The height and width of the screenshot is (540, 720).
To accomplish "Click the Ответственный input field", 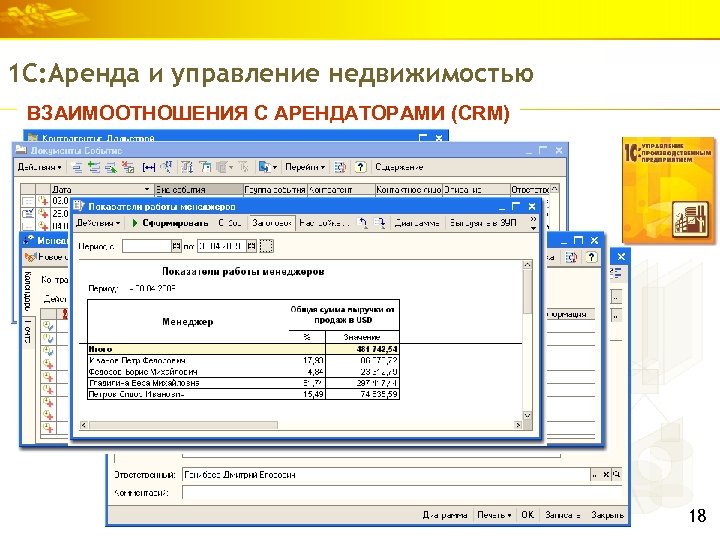I will (386, 475).
